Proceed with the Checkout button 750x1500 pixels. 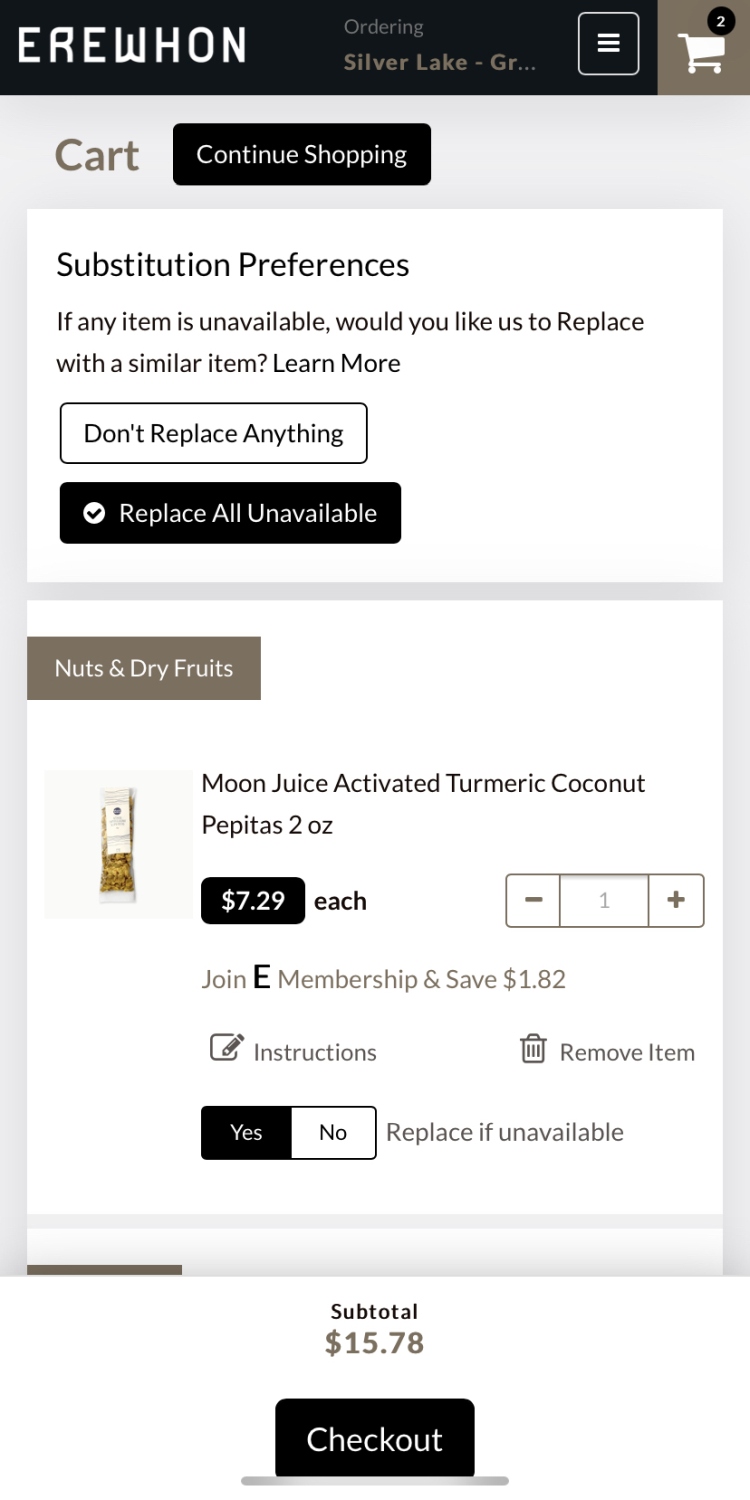point(374,1438)
